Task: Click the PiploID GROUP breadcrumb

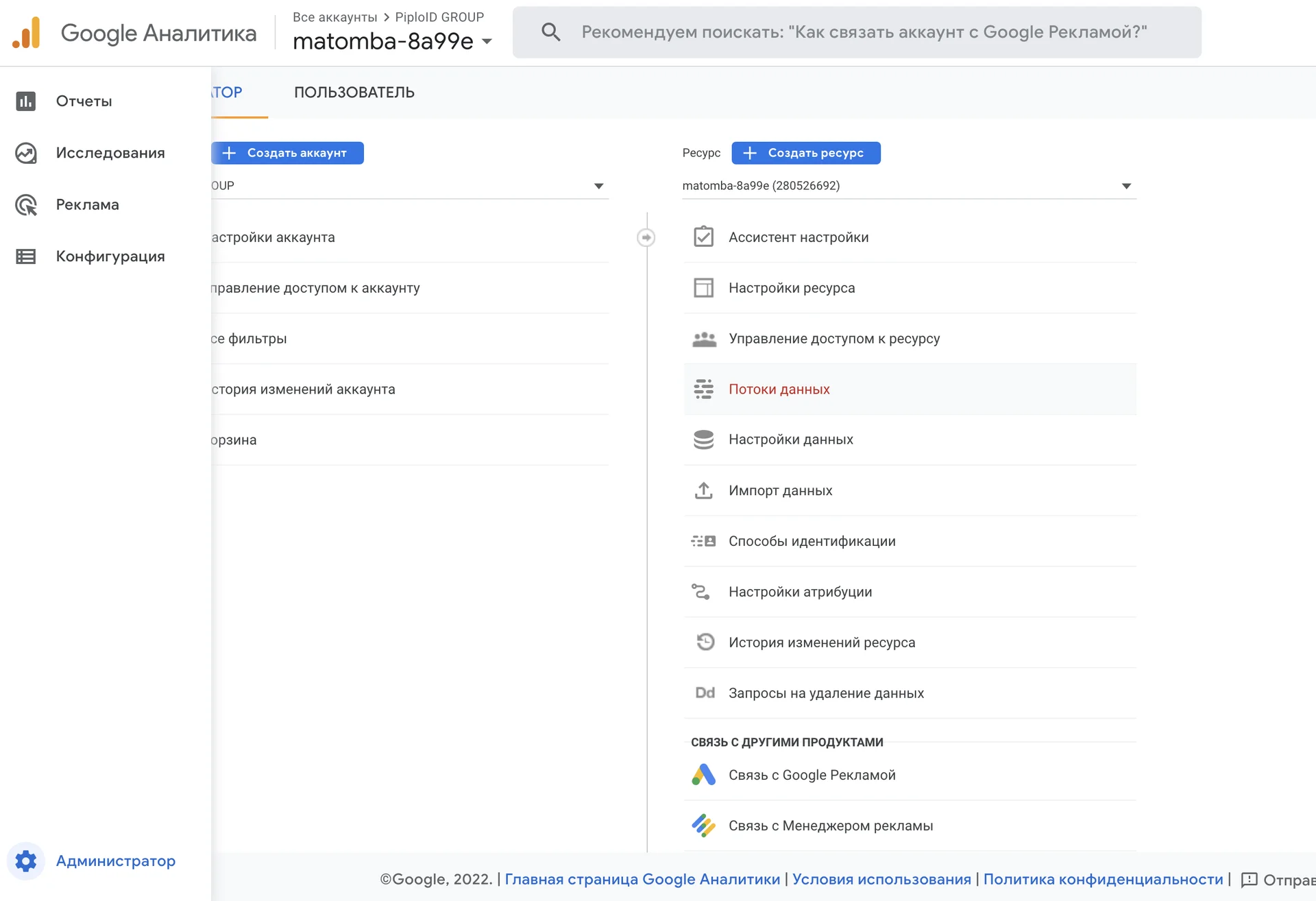Action: 439,17
